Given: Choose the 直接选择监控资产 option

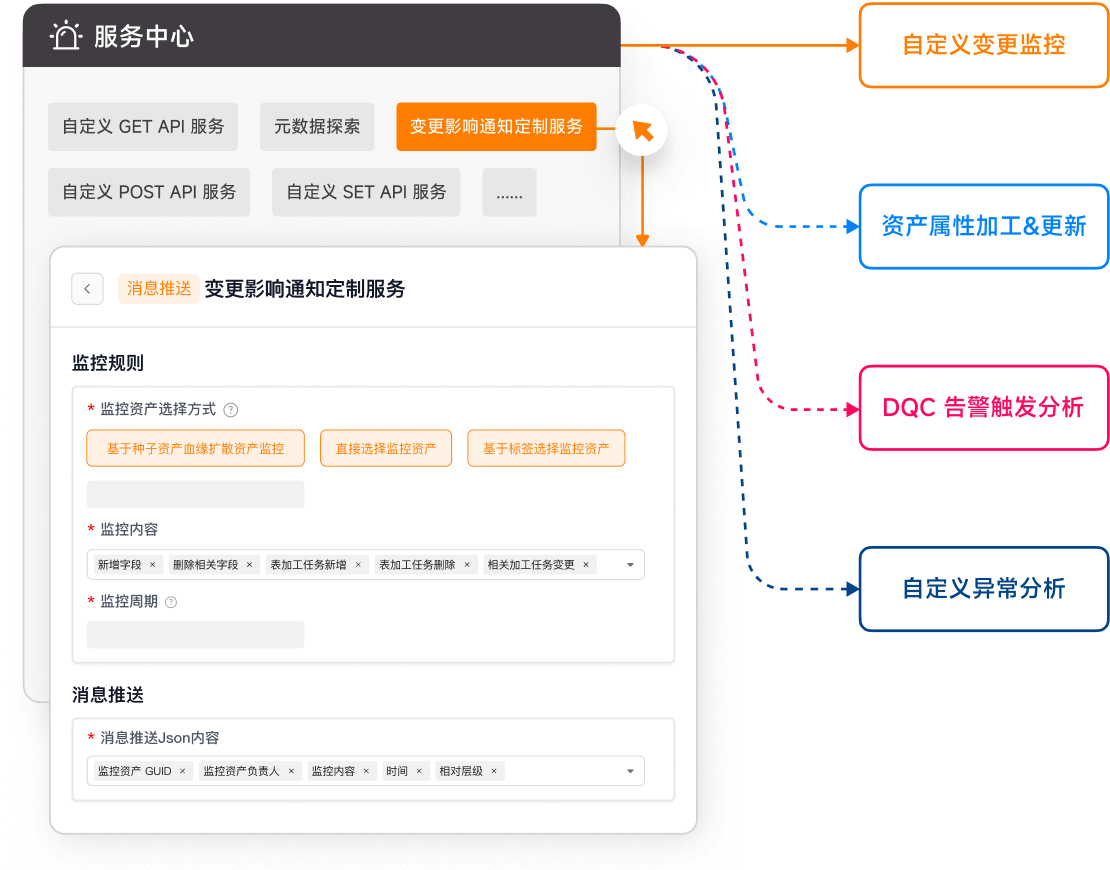Looking at the screenshot, I should coord(386,449).
